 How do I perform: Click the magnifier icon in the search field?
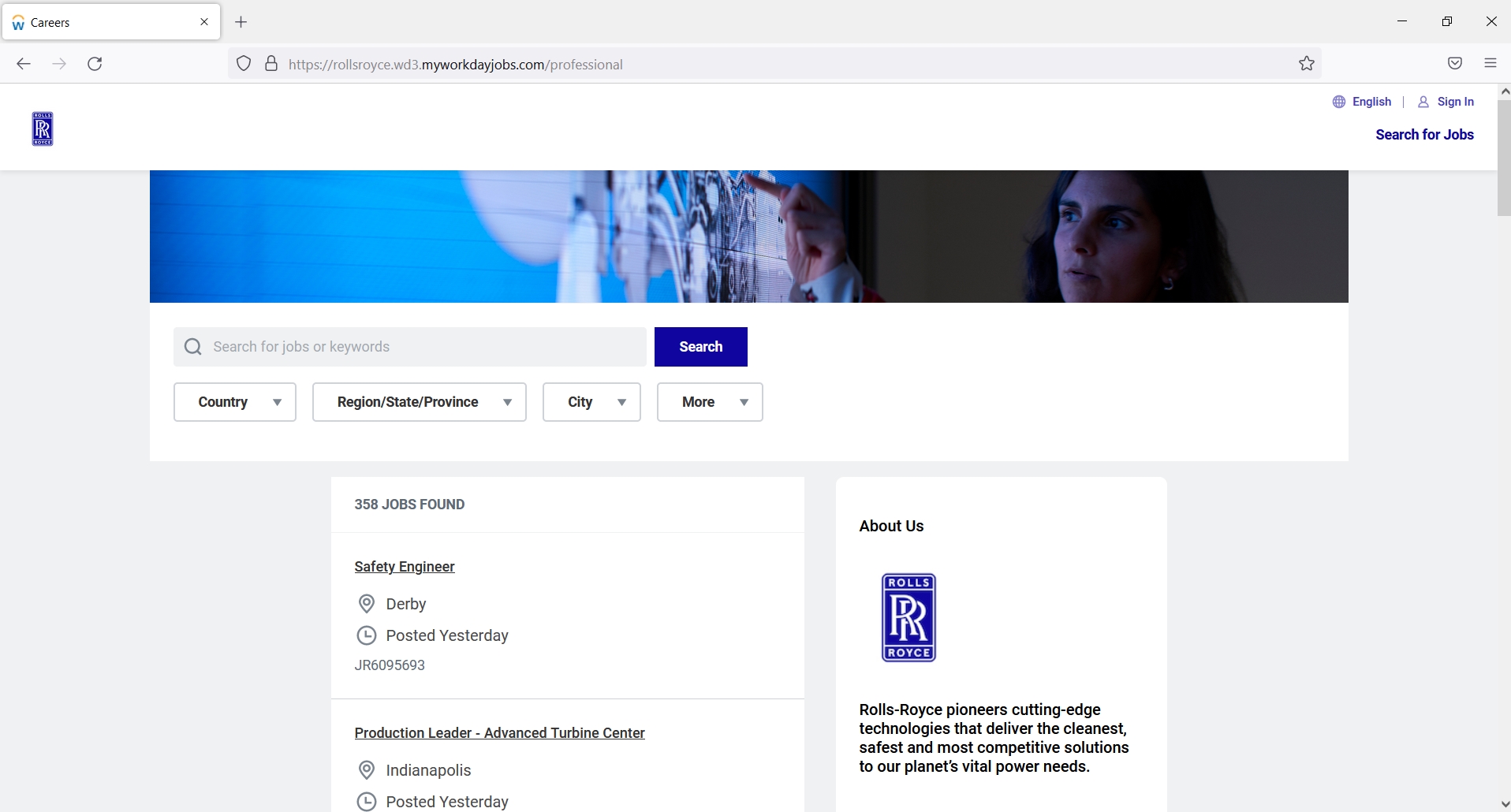click(x=192, y=347)
